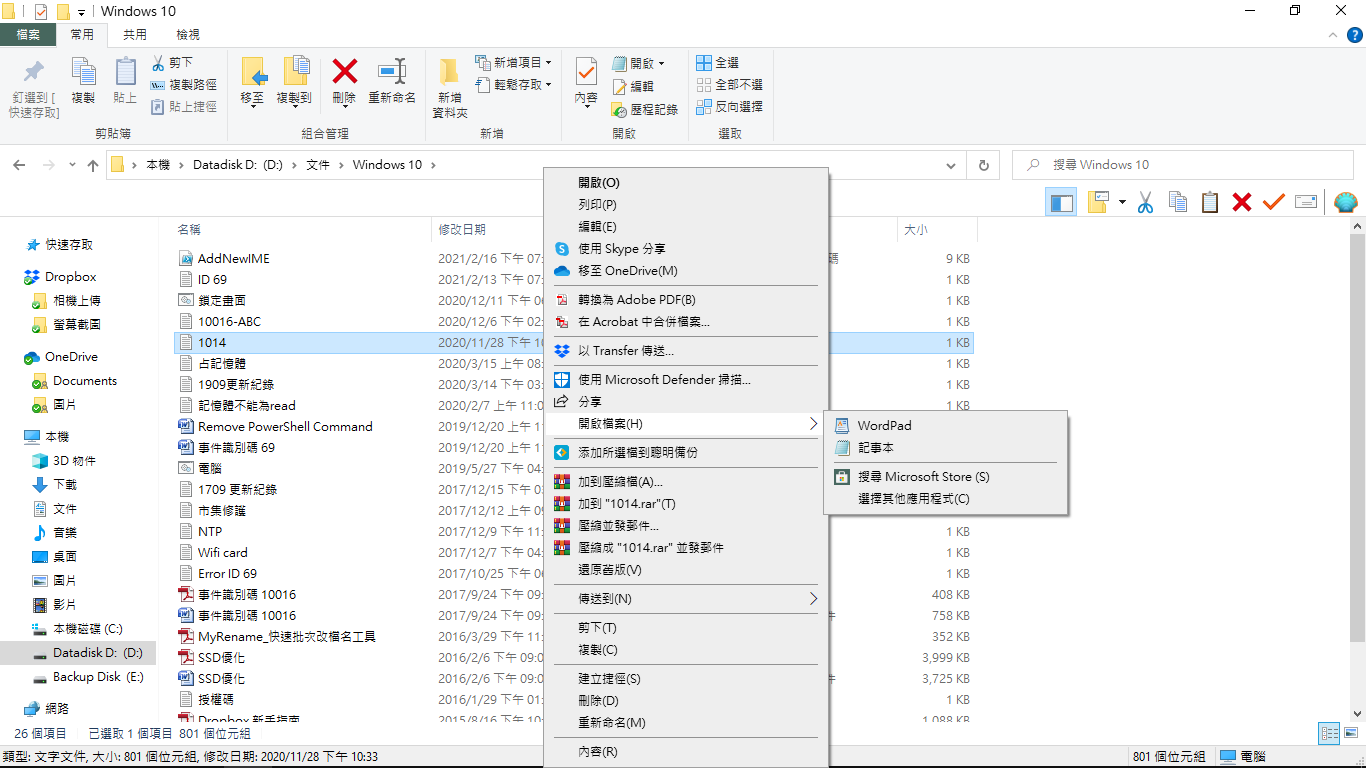The image size is (1366, 768).
Task: Open the recent locations dropdown beside the forward arrow
Action: (x=71, y=165)
